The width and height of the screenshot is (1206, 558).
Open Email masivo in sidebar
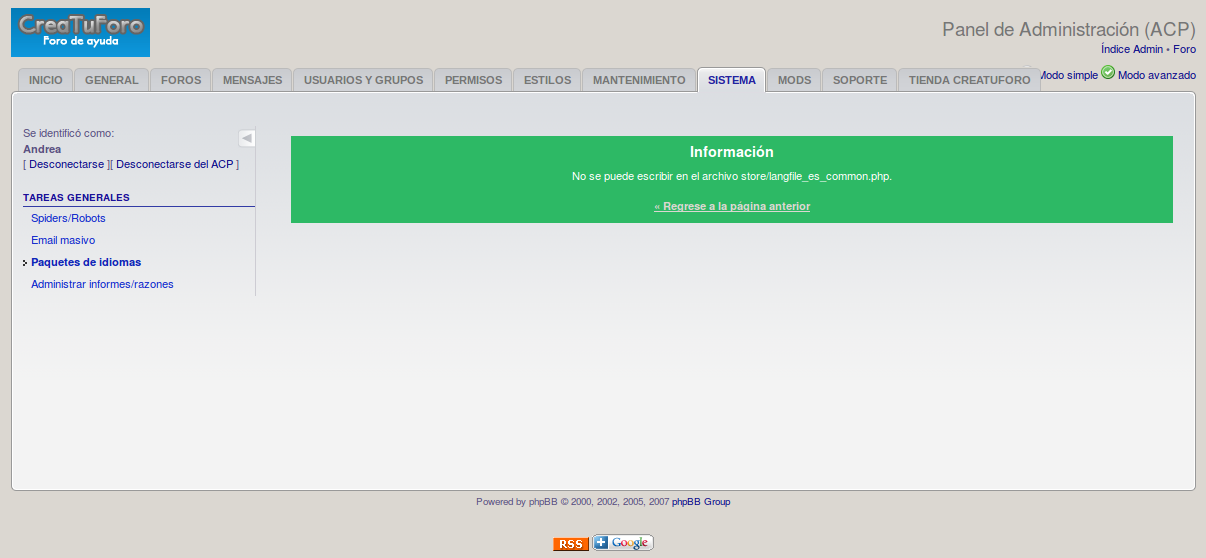63,240
